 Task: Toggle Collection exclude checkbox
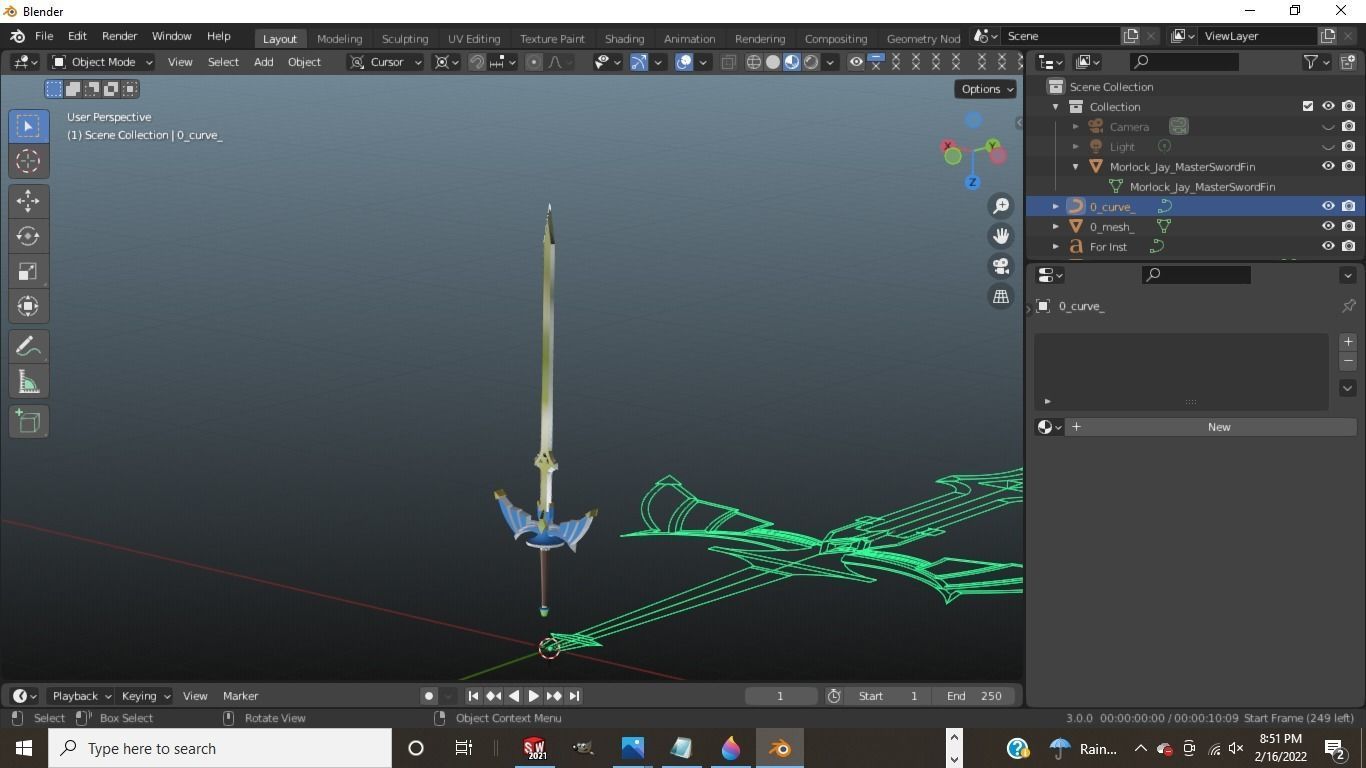pyautogui.click(x=1308, y=106)
